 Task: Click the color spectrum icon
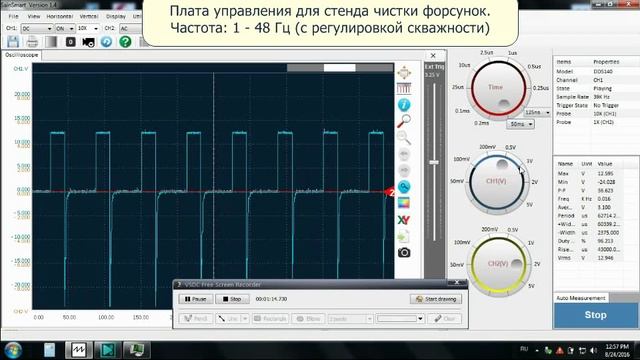tap(404, 203)
